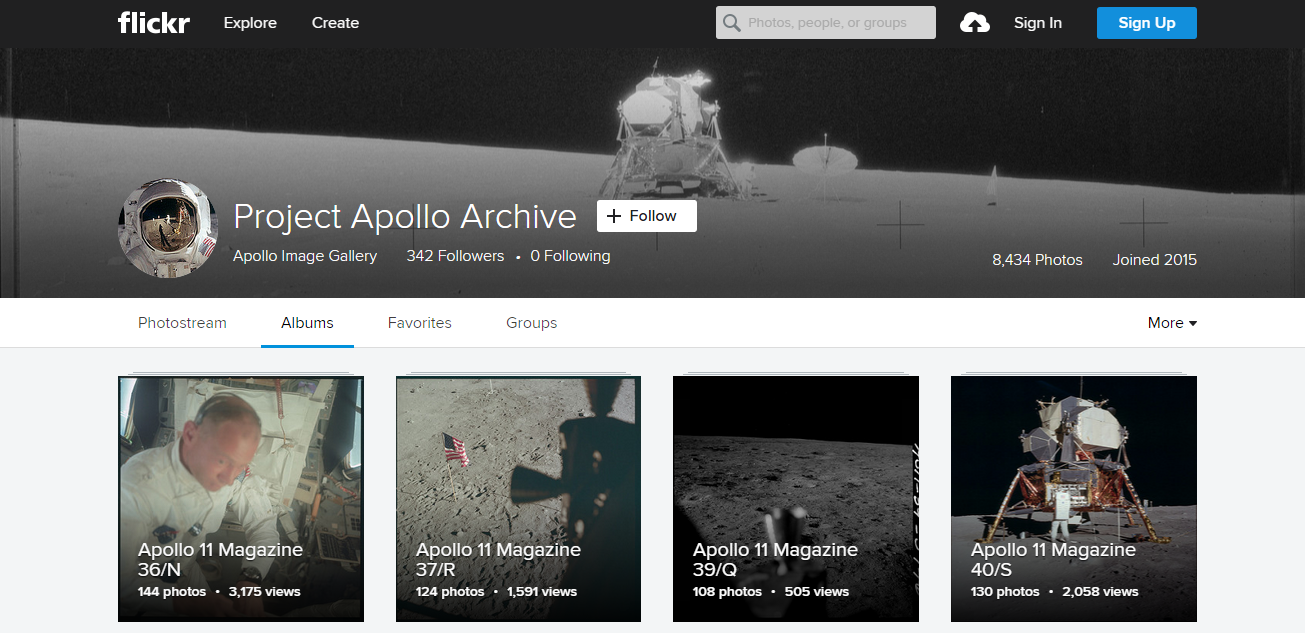View the 0 Following list
The width and height of the screenshot is (1305, 633).
coord(570,256)
